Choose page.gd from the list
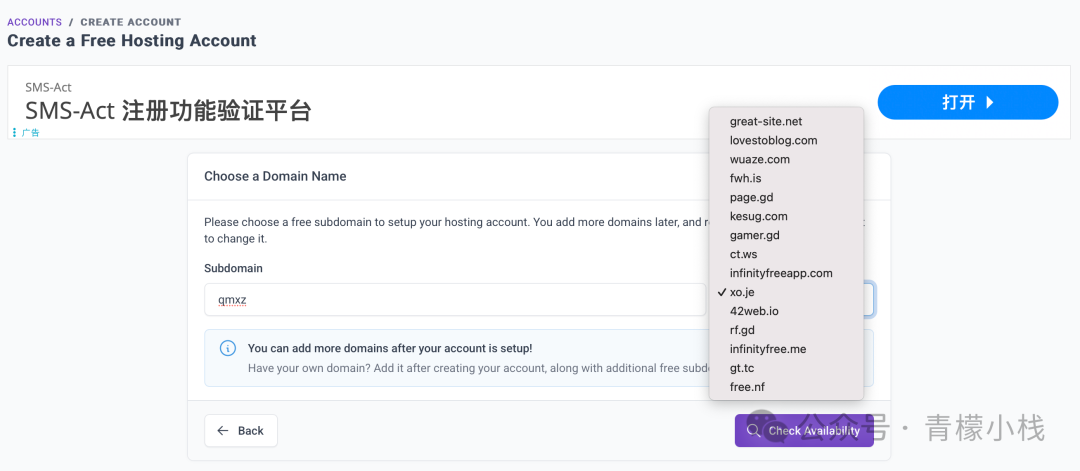Image resolution: width=1080 pixels, height=471 pixels. coord(751,197)
